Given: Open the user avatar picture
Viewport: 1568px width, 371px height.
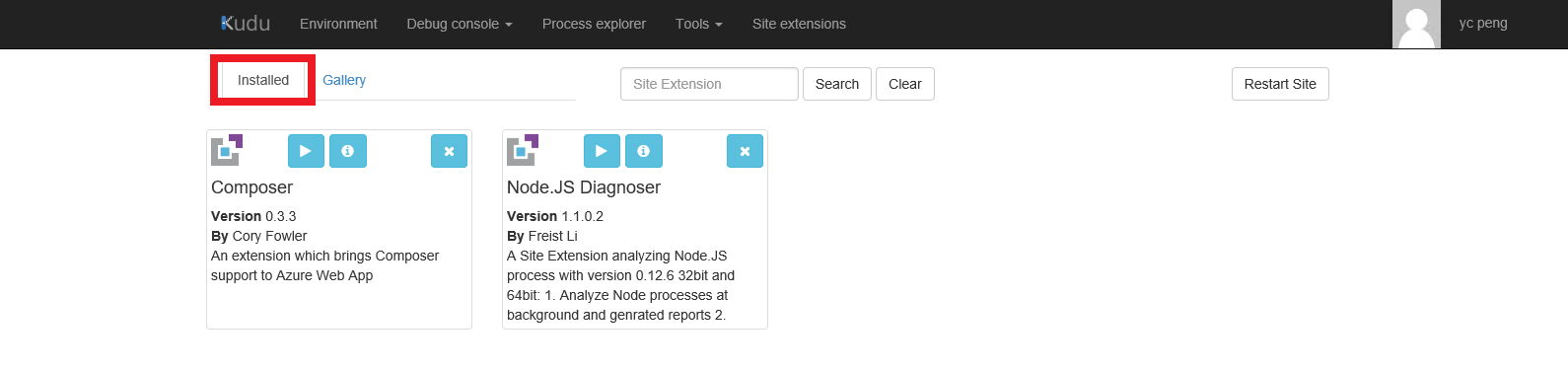Looking at the screenshot, I should 1416,24.
